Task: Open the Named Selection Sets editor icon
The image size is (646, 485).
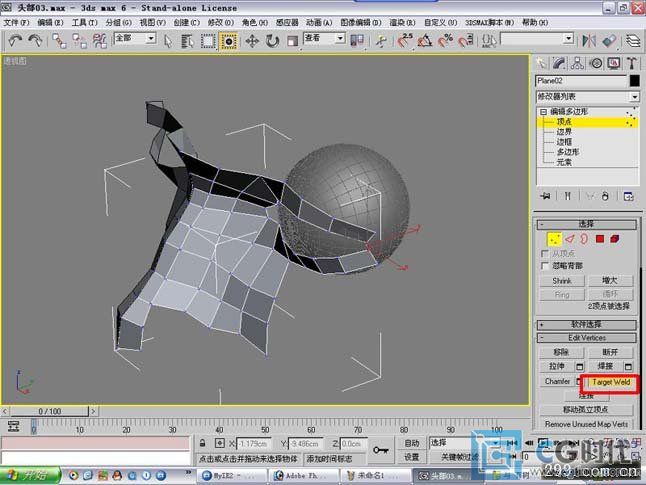Action: [x=489, y=40]
